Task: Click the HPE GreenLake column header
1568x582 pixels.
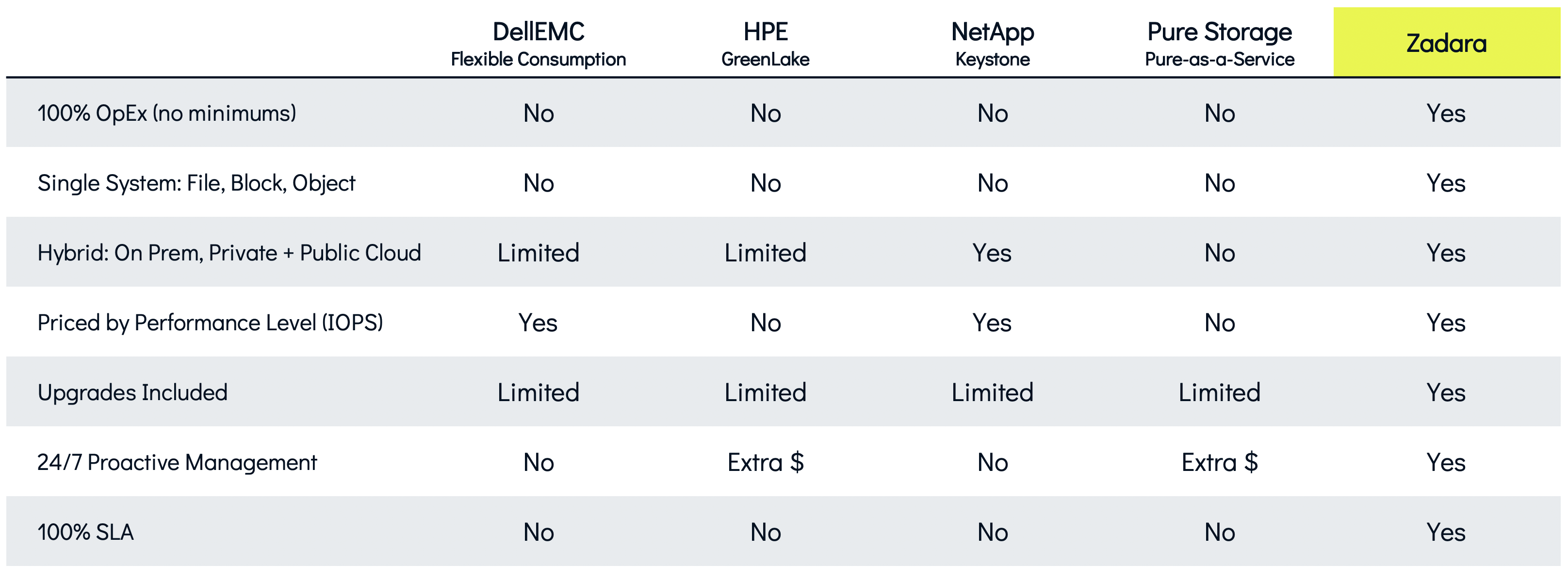Action: click(765, 43)
